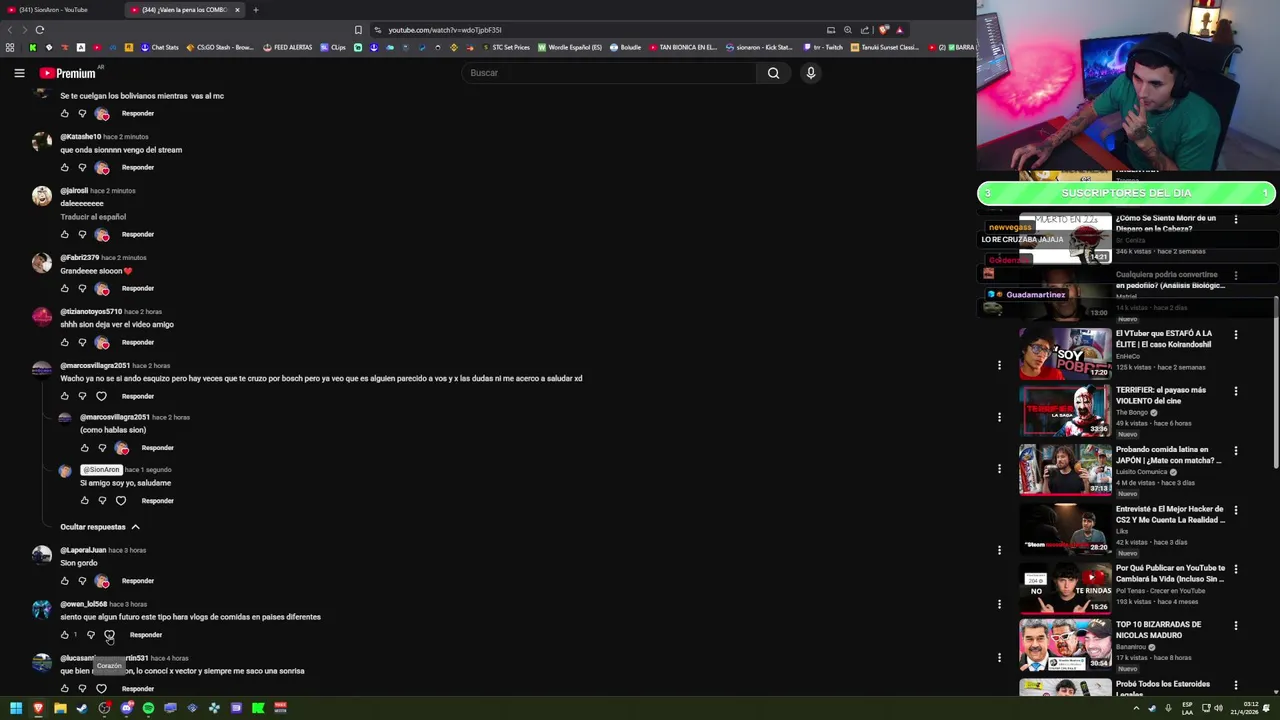
Task: Reply to @owen_lol568 with Responder
Action: pos(146,635)
